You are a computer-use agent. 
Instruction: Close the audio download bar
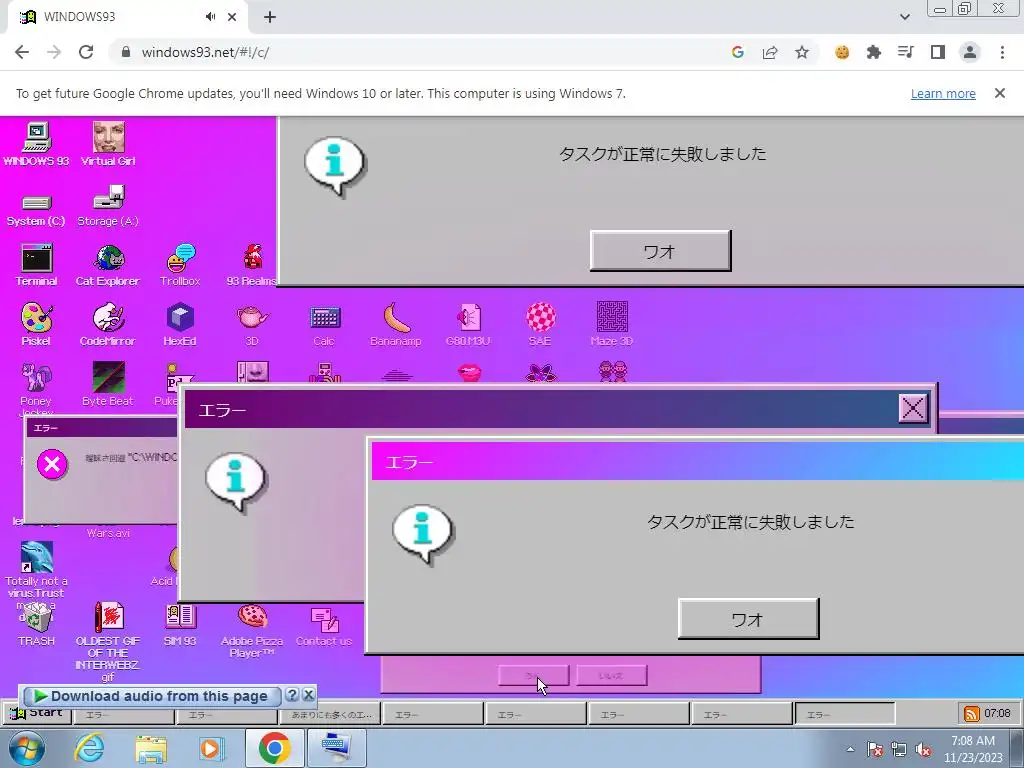coord(309,695)
